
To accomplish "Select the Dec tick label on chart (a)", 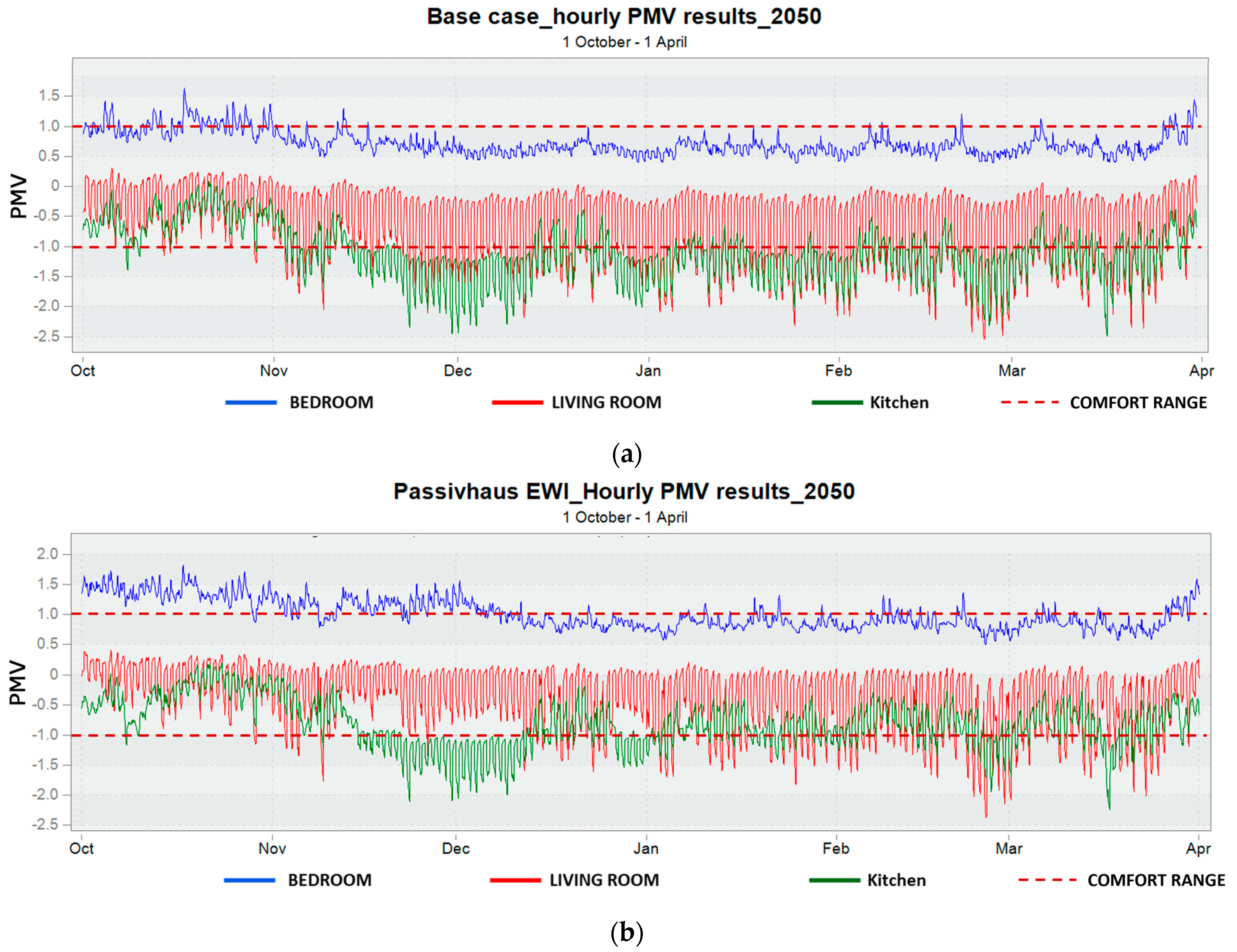I will [458, 371].
